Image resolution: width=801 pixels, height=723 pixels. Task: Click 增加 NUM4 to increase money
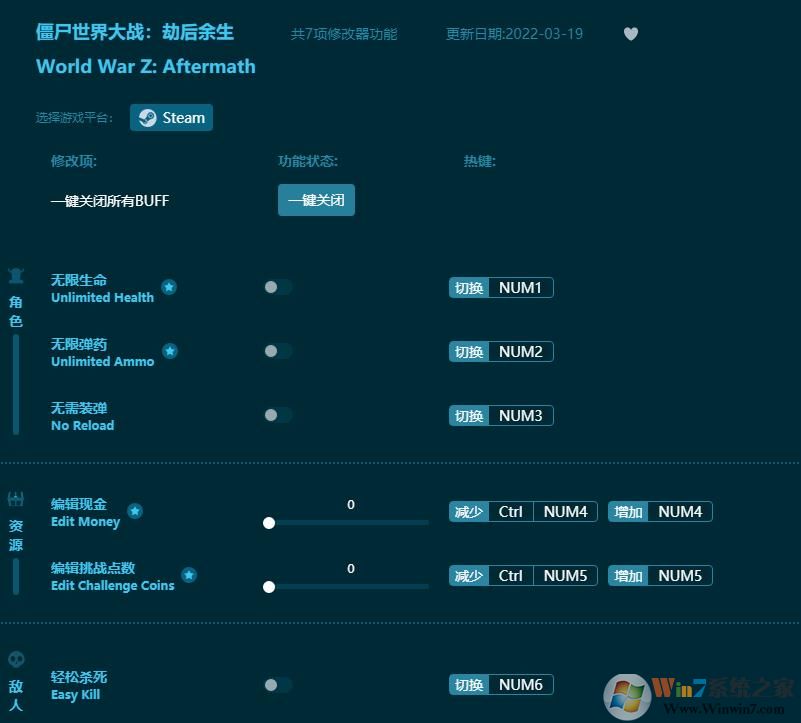pos(660,511)
